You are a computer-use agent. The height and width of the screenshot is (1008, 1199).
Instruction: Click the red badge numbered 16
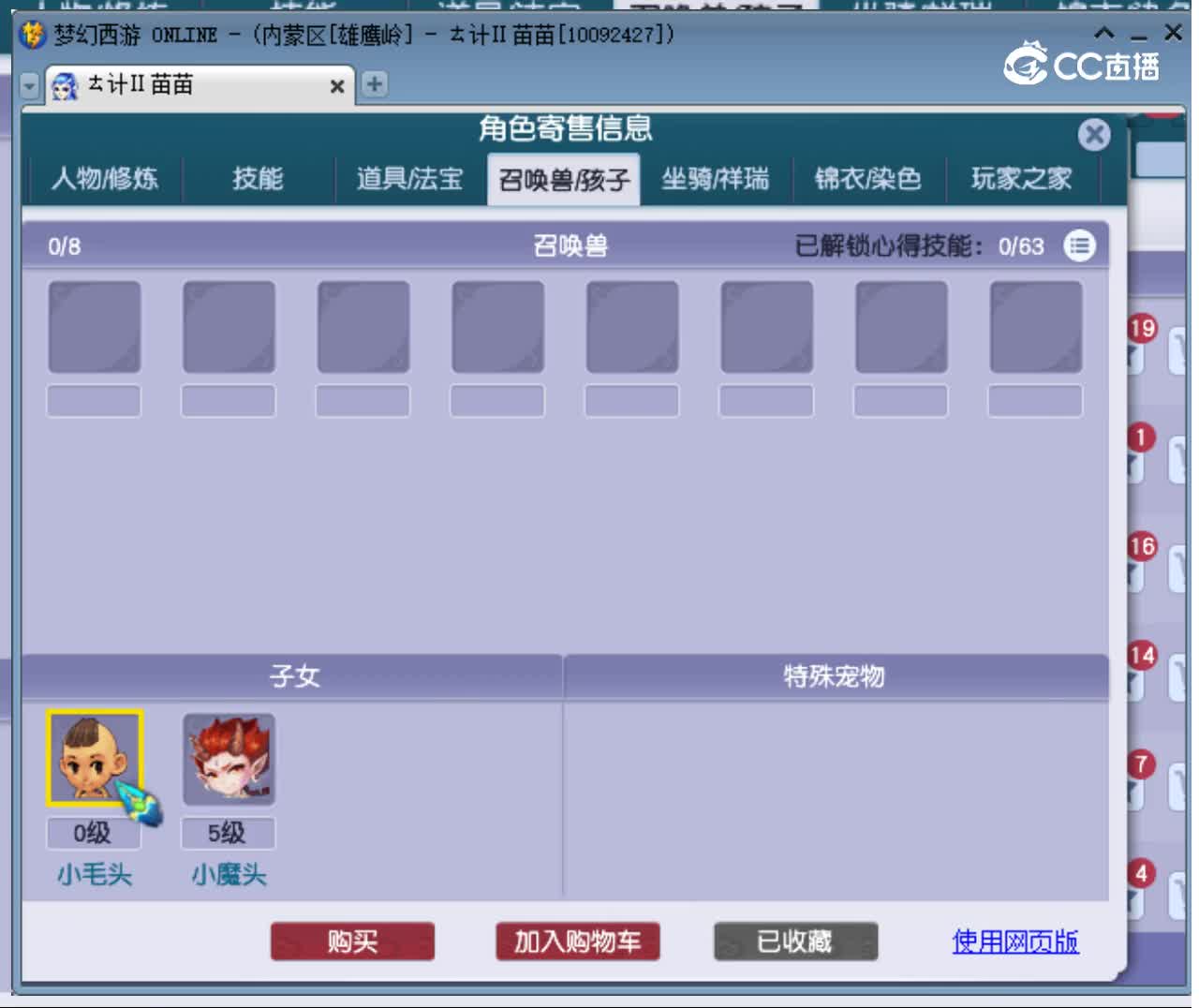(1141, 546)
